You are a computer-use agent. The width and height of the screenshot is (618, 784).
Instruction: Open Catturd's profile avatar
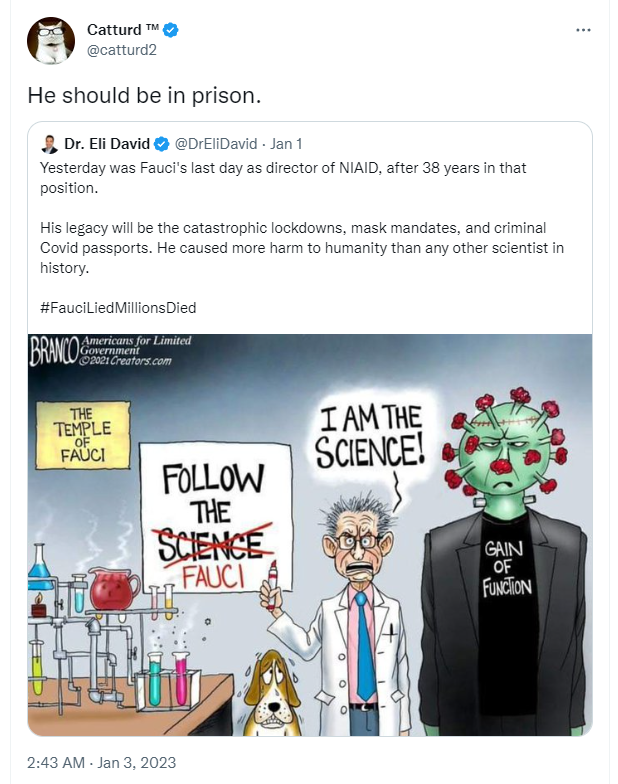[x=50, y=41]
